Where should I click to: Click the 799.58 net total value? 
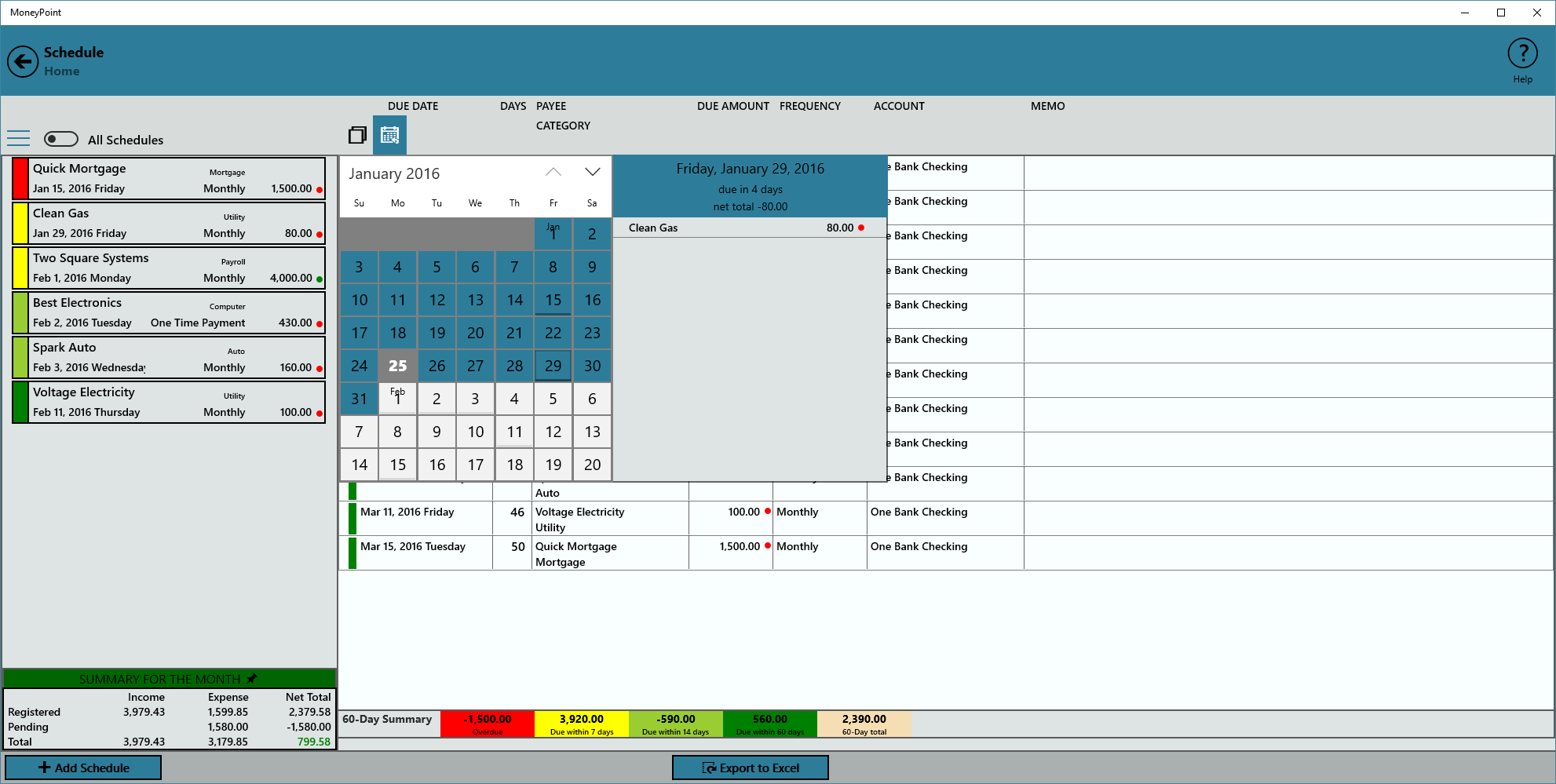(x=314, y=742)
